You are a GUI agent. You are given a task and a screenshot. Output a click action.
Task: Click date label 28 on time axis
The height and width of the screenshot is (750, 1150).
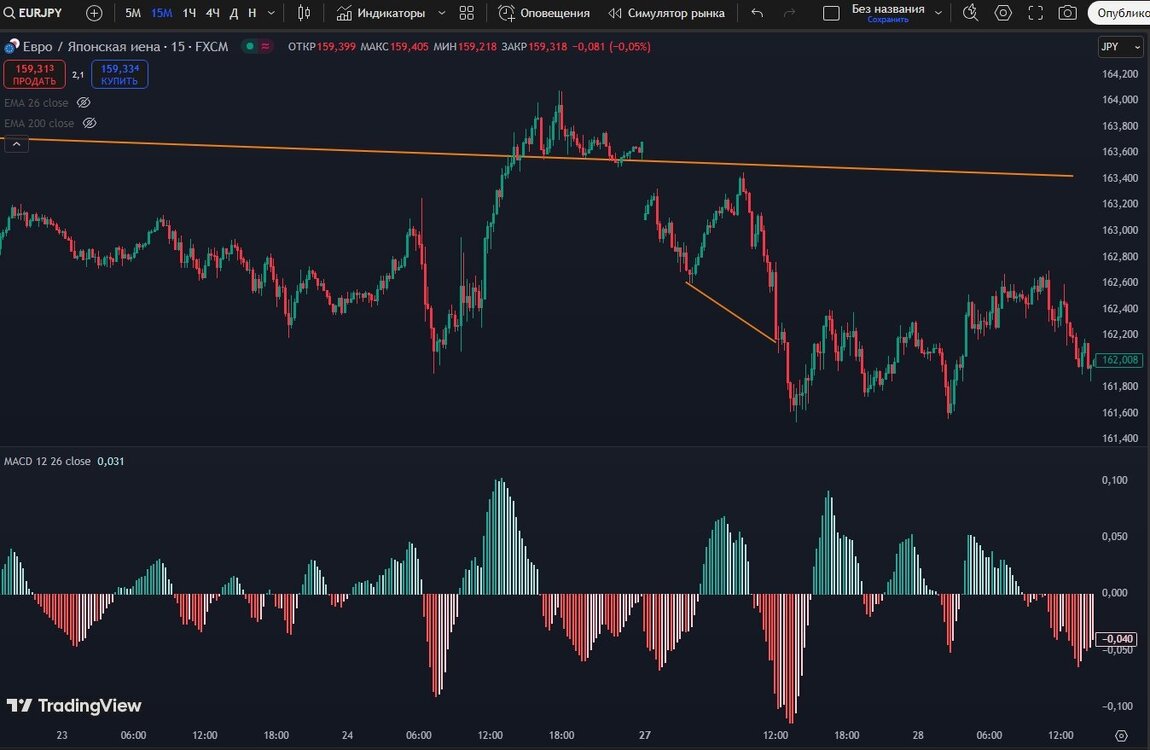click(x=918, y=735)
